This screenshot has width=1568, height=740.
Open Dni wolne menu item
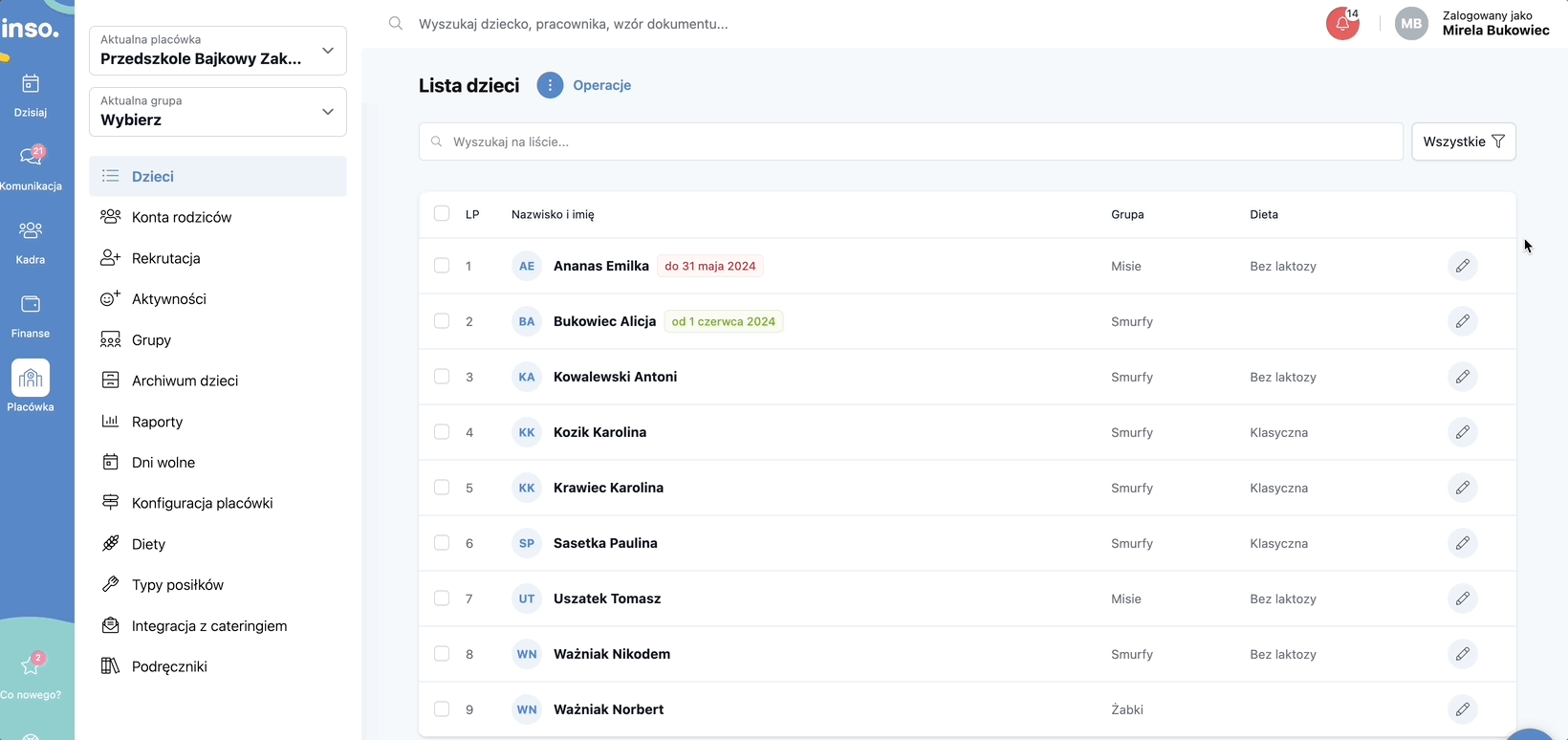tap(218, 463)
